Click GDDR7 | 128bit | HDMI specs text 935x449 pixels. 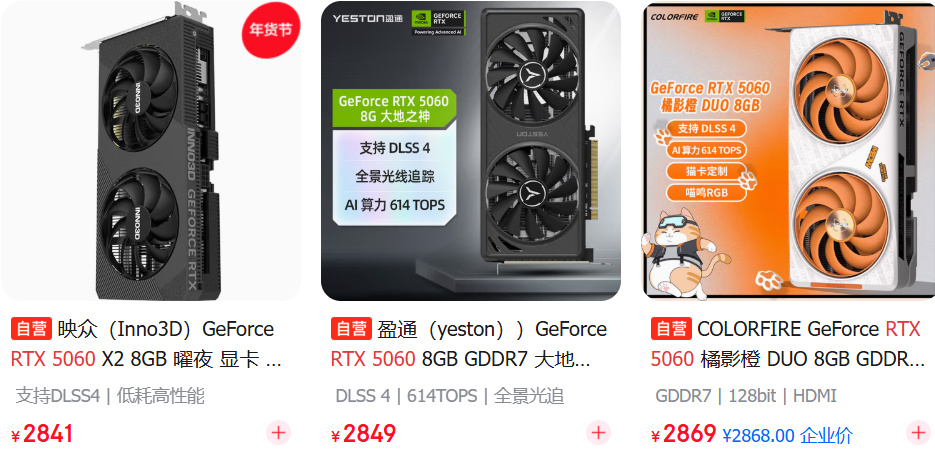tap(745, 396)
